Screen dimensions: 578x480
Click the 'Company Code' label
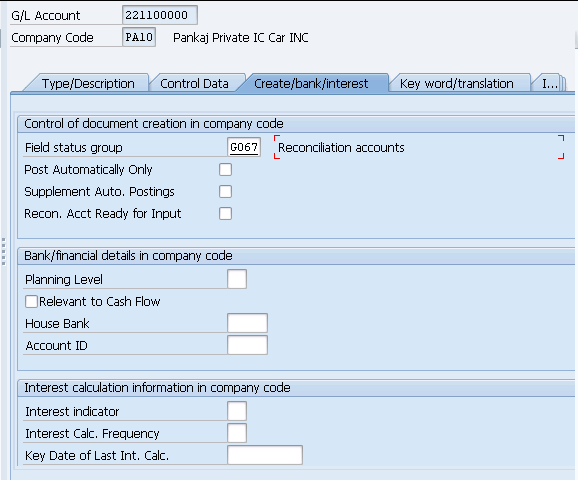click(x=52, y=38)
